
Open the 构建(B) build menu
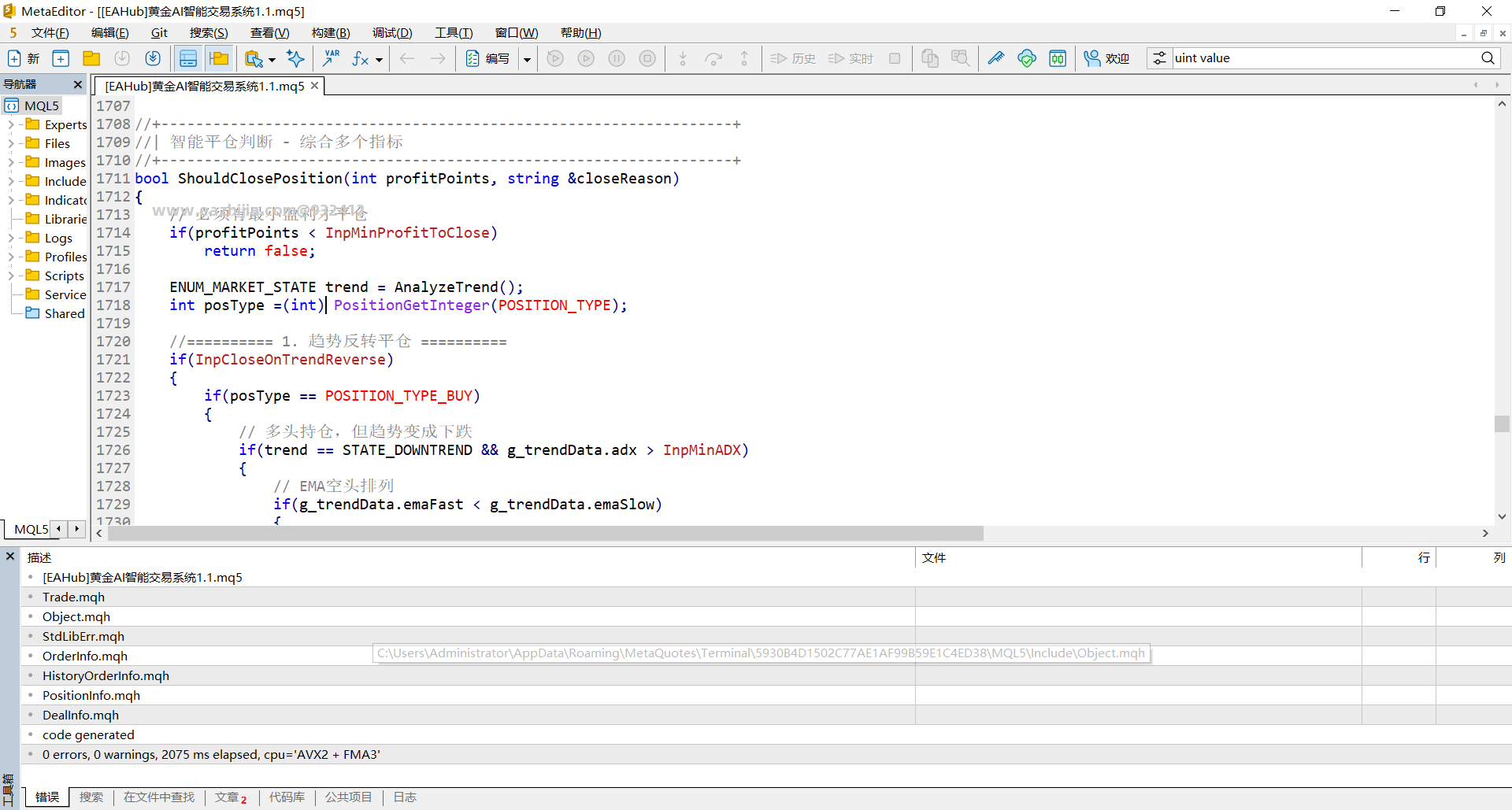point(331,32)
